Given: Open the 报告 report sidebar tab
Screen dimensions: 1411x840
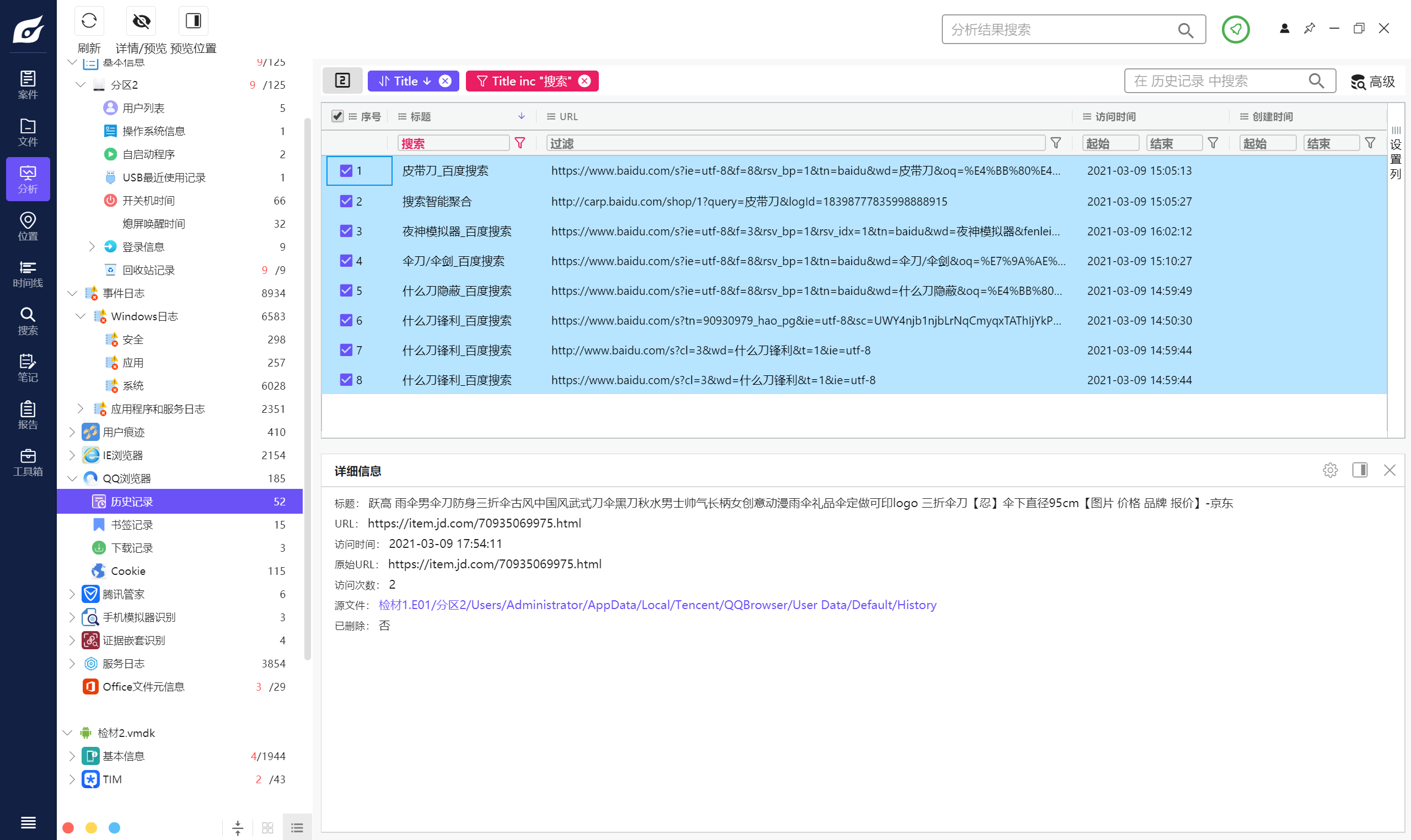Looking at the screenshot, I should click(28, 415).
